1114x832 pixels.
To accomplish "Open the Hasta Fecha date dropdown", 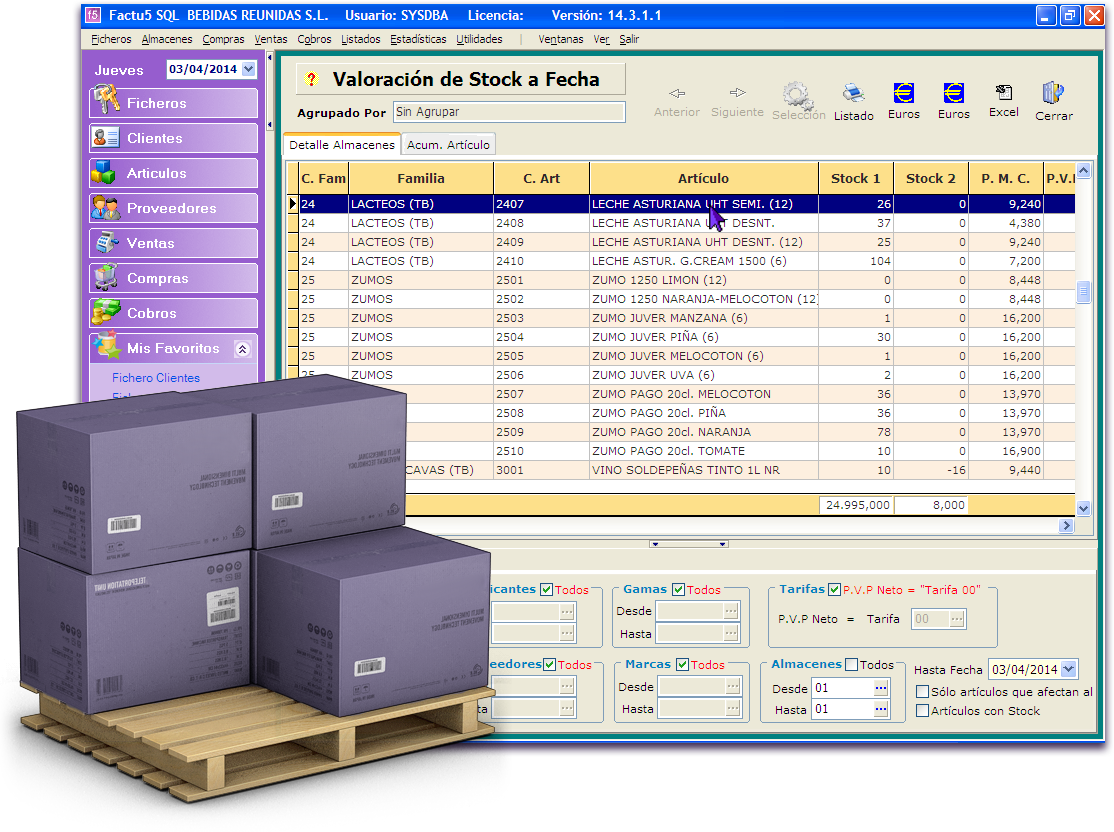I will coord(1069,669).
